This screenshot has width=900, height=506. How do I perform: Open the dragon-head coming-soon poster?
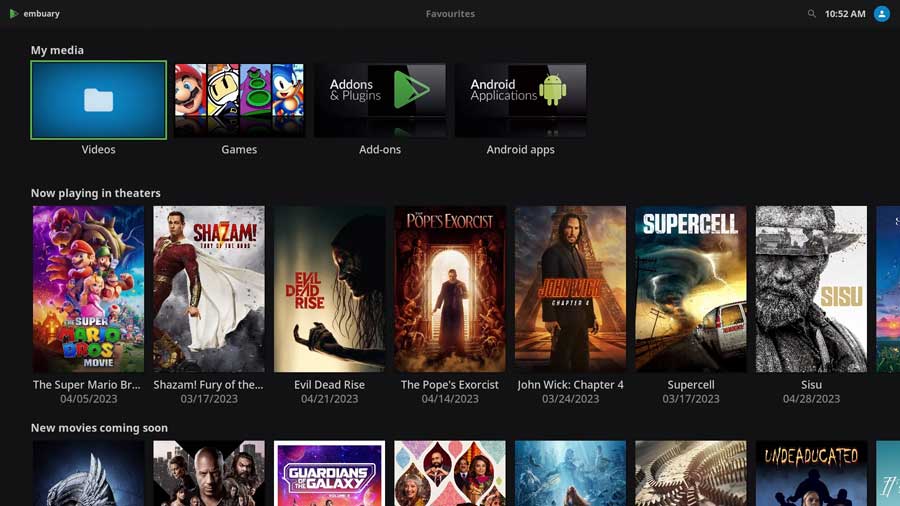tap(88, 473)
